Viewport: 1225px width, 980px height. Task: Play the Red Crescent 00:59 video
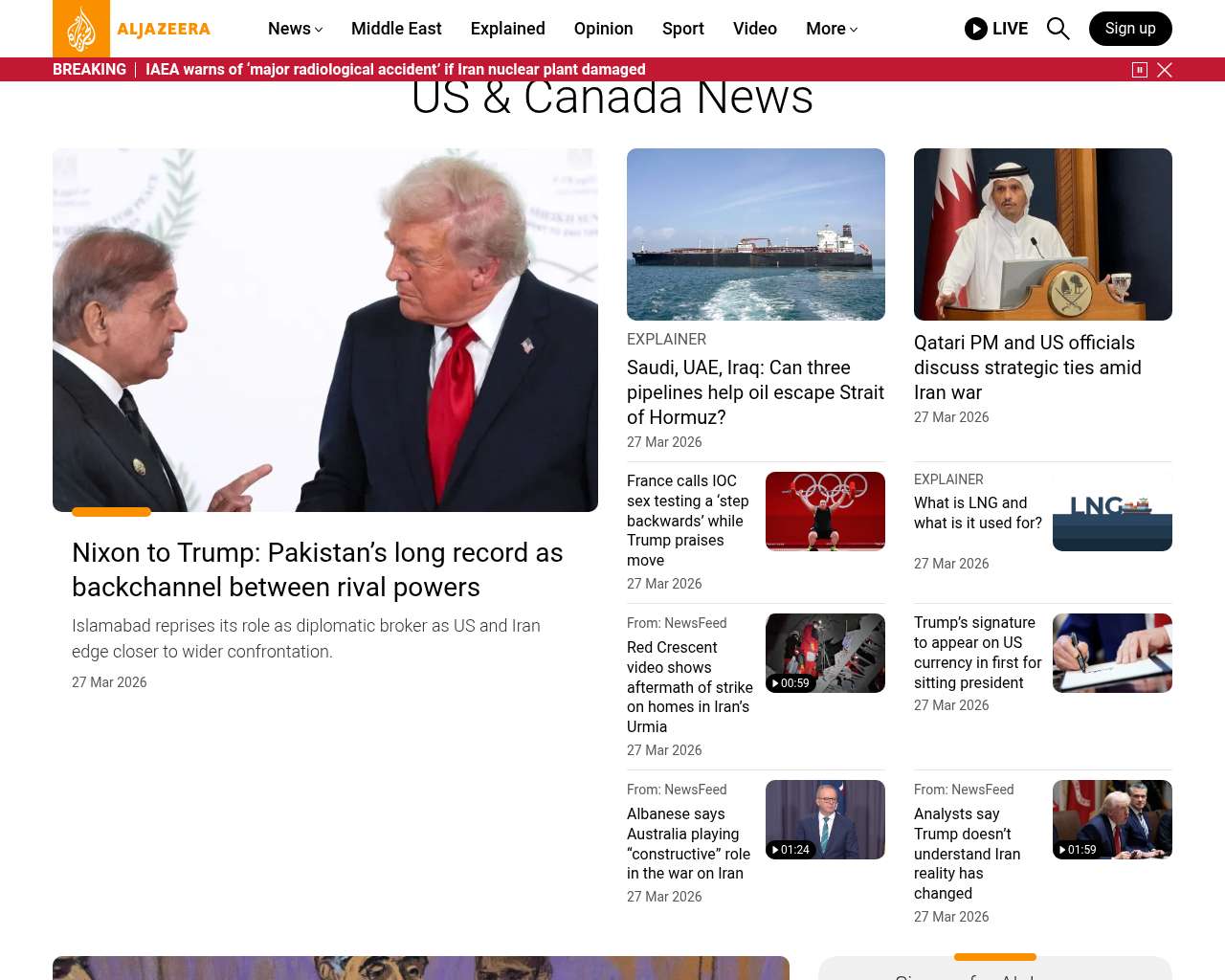(x=824, y=653)
